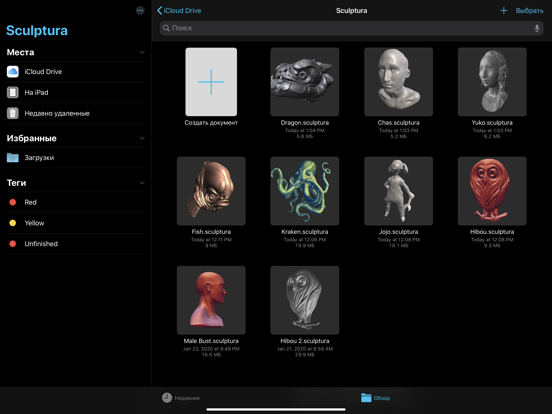Switch to the Обзор tab label

point(382,398)
